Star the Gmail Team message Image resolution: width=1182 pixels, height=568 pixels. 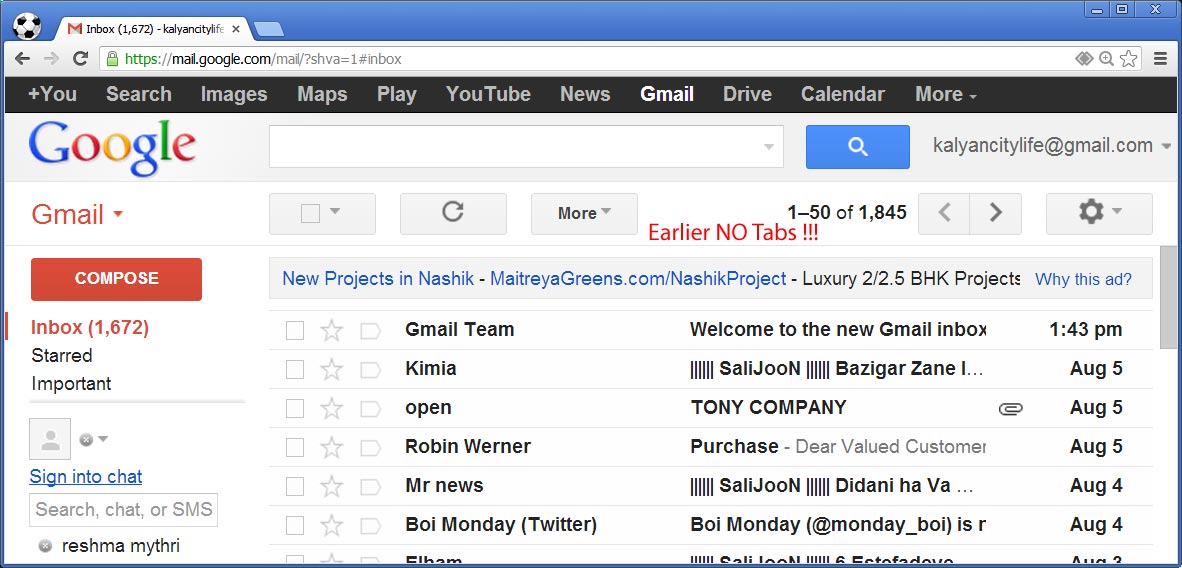[332, 330]
